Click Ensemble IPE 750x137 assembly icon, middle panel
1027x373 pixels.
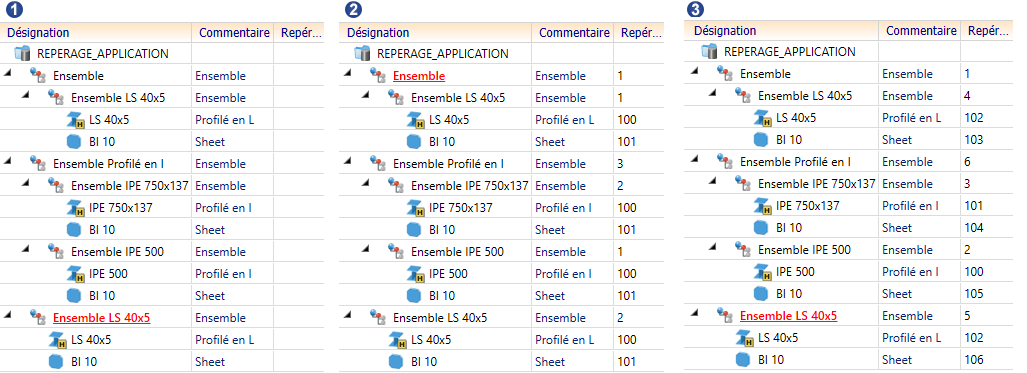coord(396,186)
